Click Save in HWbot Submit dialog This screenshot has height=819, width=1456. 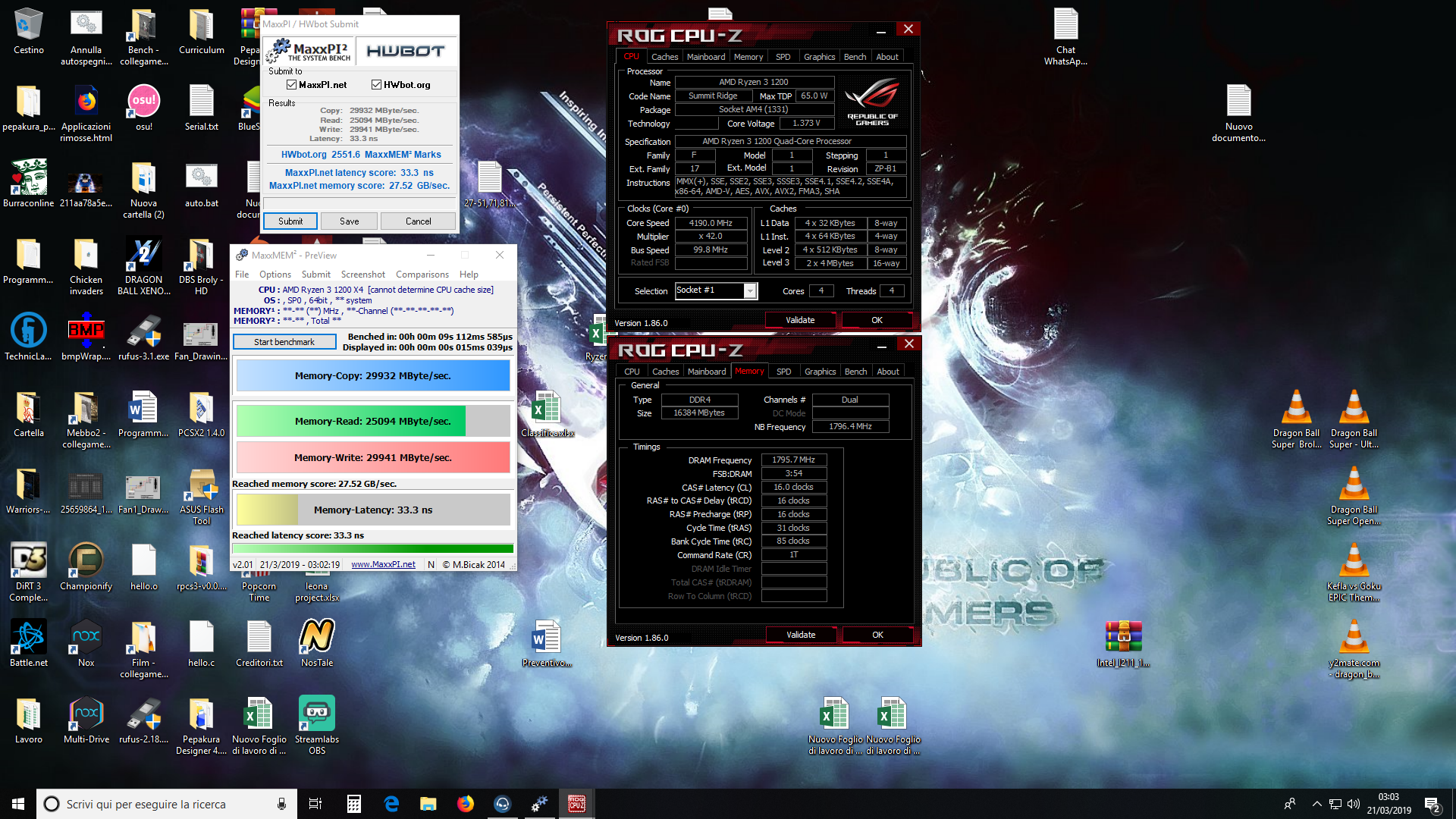[x=350, y=221]
